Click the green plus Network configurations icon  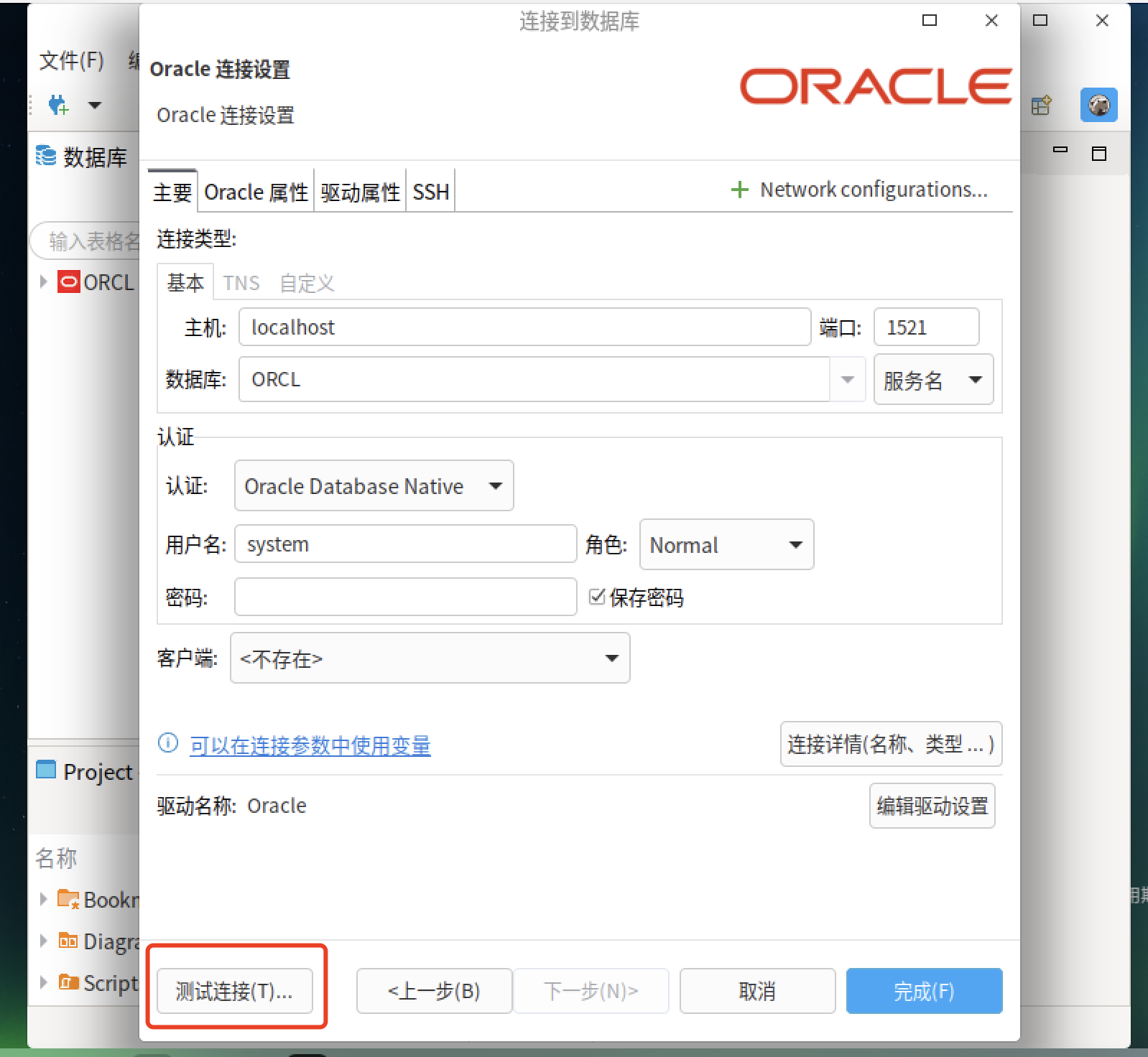tap(739, 190)
